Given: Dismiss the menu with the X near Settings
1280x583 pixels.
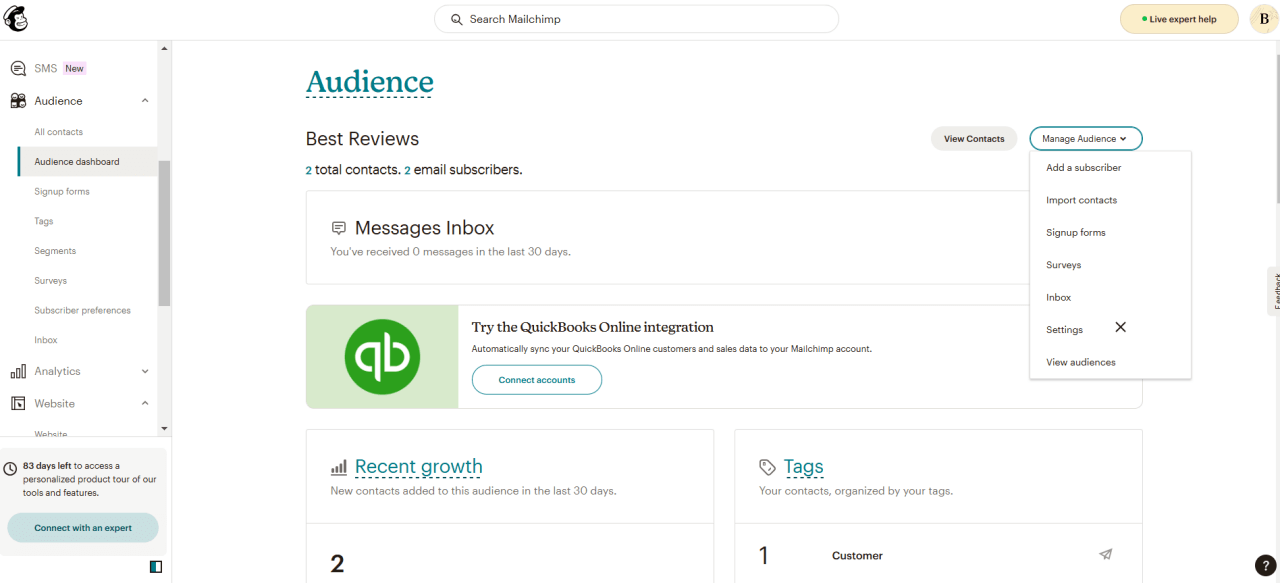Looking at the screenshot, I should [x=1120, y=327].
